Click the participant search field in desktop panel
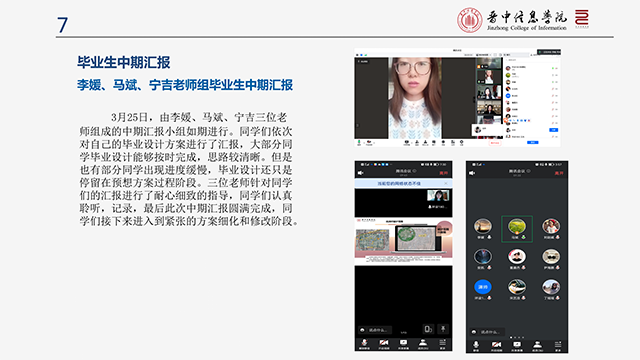The width and height of the screenshot is (640, 360). pos(531,60)
